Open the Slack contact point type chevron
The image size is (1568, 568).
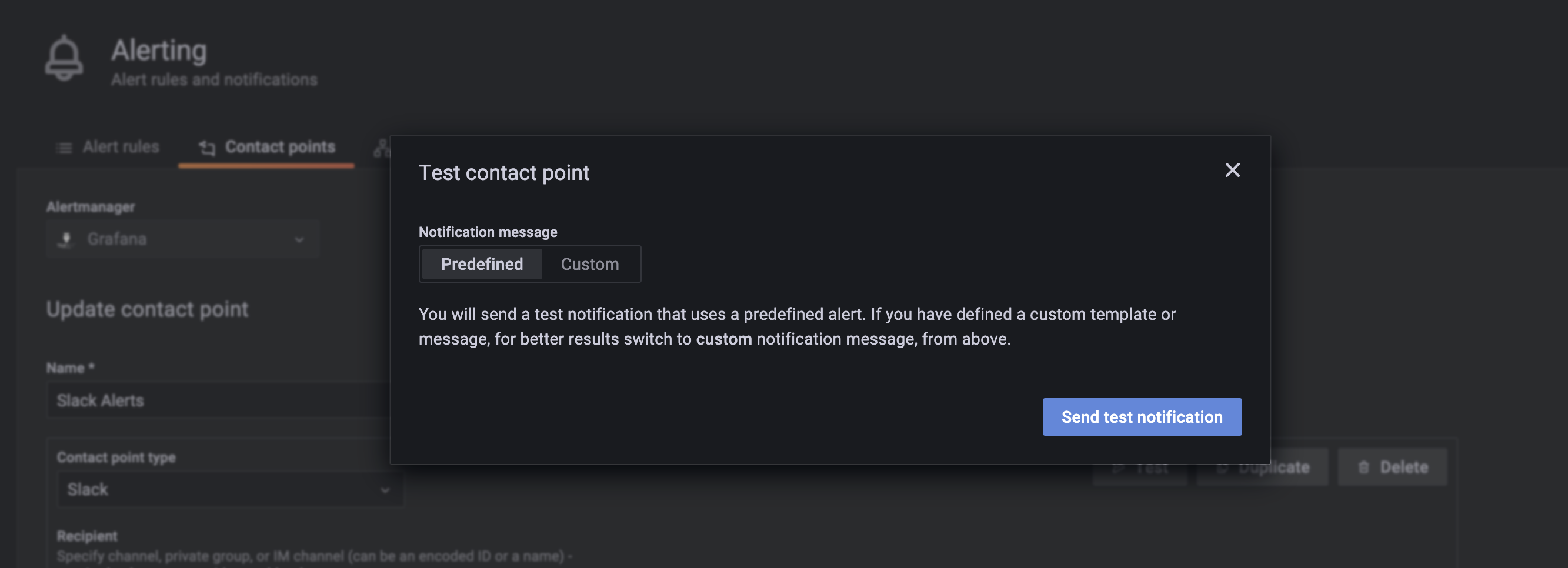(385, 490)
